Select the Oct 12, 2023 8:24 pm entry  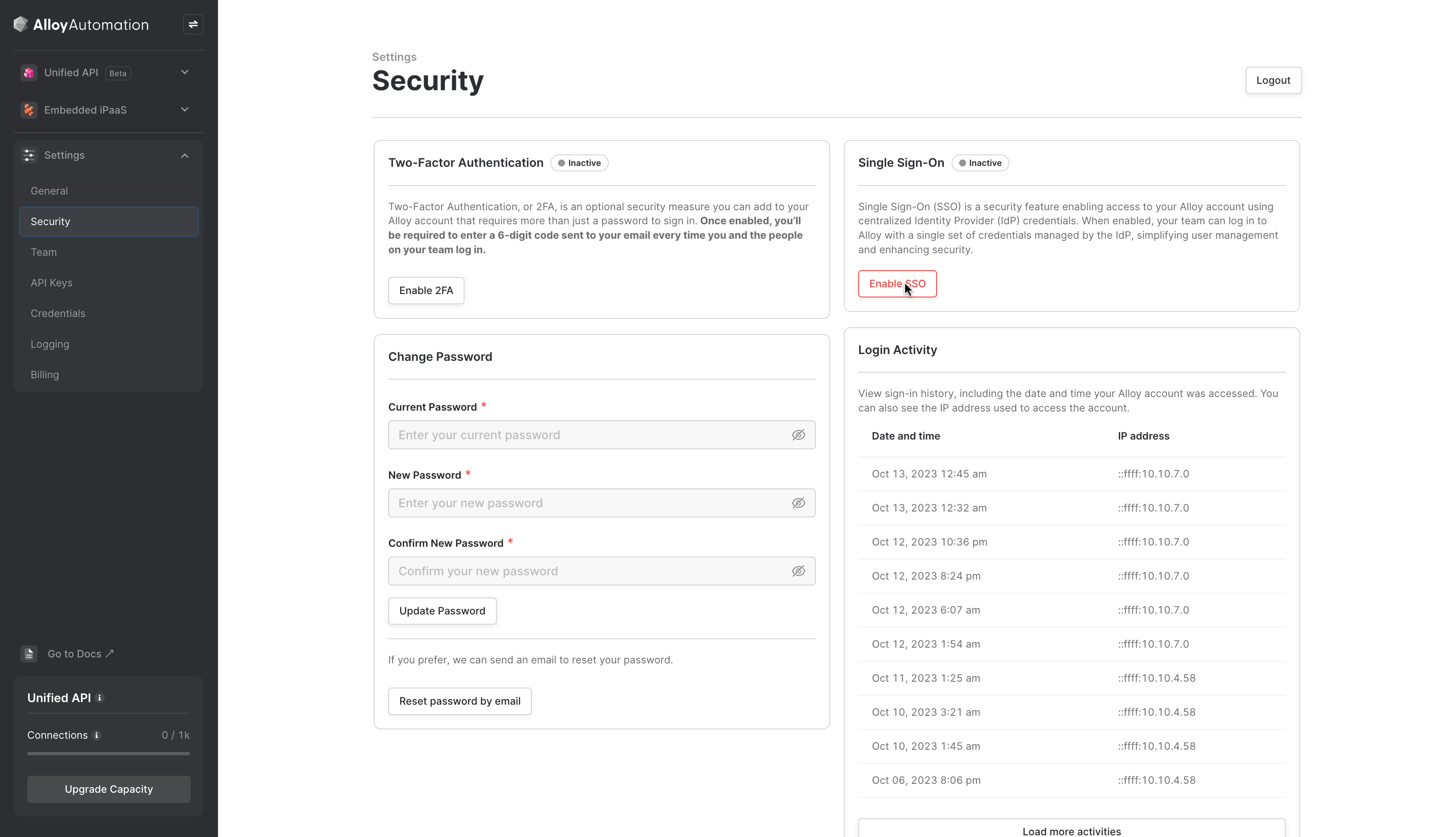[x=1071, y=576]
